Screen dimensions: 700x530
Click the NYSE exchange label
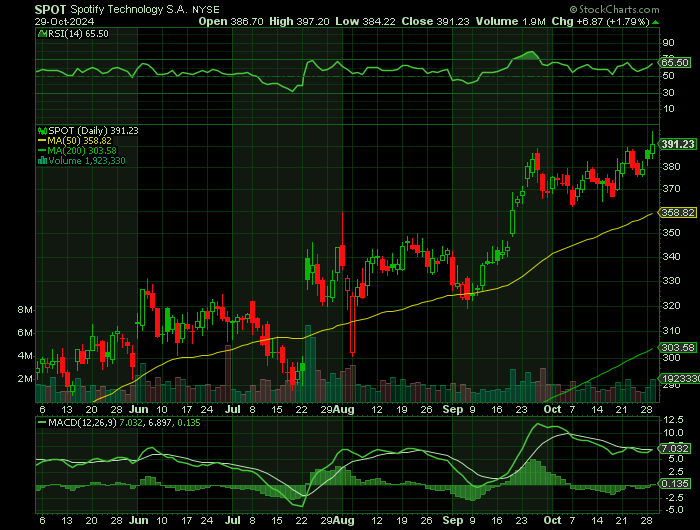206,10
